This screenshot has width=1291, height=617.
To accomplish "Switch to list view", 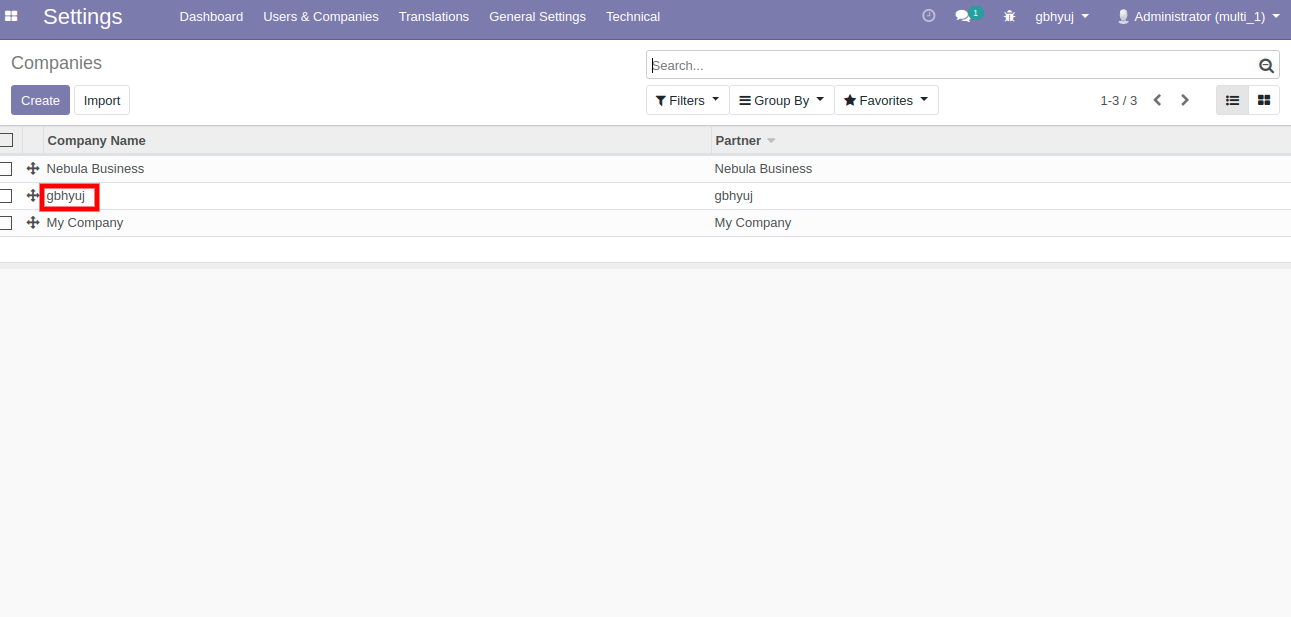I will (1232, 100).
